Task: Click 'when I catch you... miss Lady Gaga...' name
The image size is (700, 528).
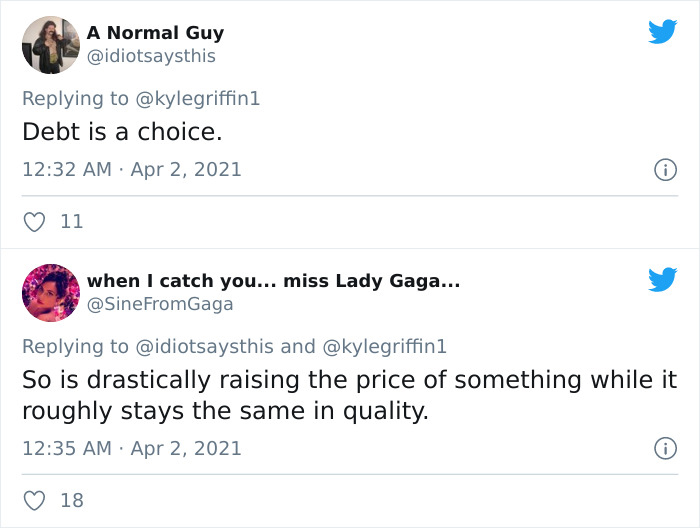Action: tap(273, 282)
